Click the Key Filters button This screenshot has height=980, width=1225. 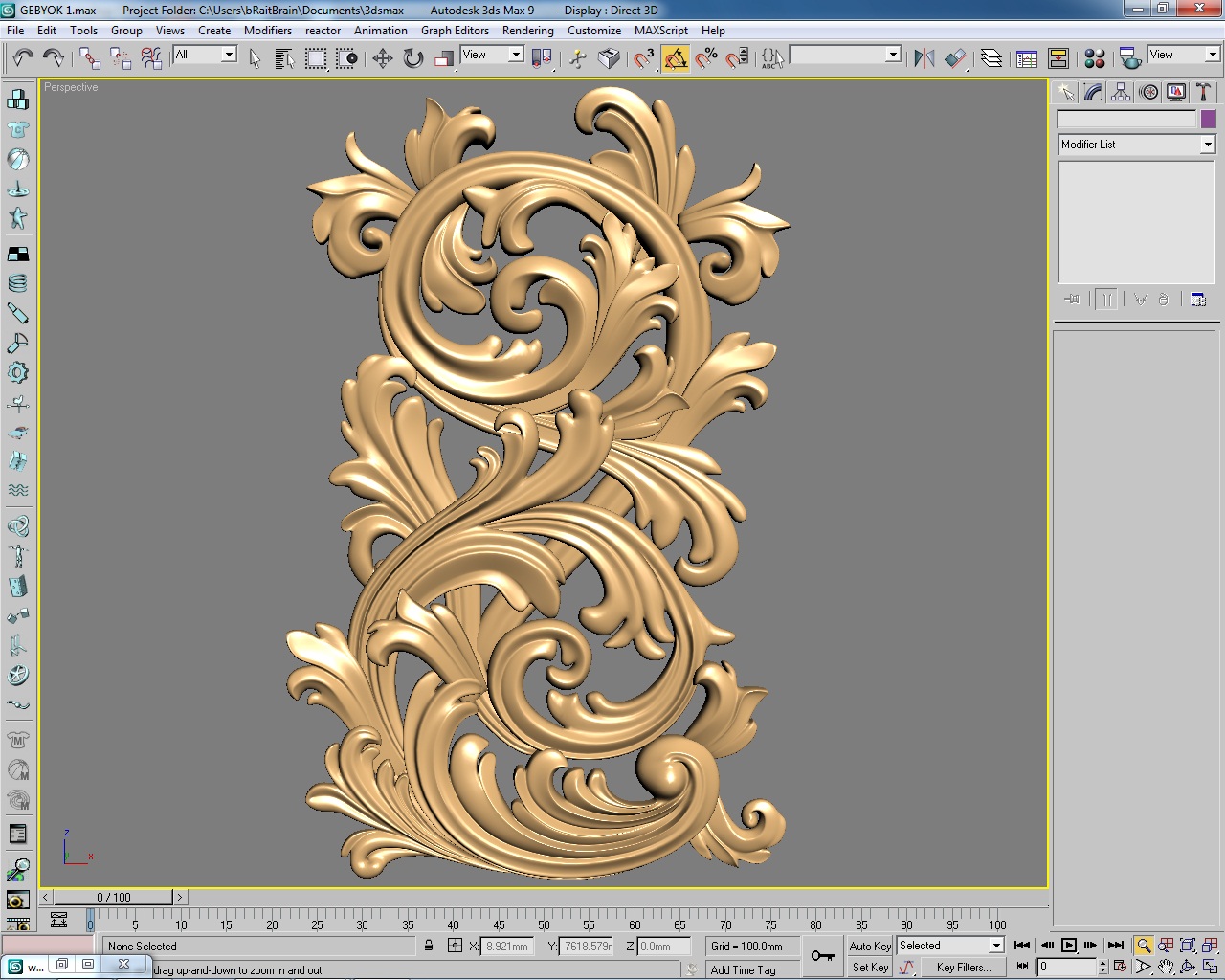[x=963, y=968]
